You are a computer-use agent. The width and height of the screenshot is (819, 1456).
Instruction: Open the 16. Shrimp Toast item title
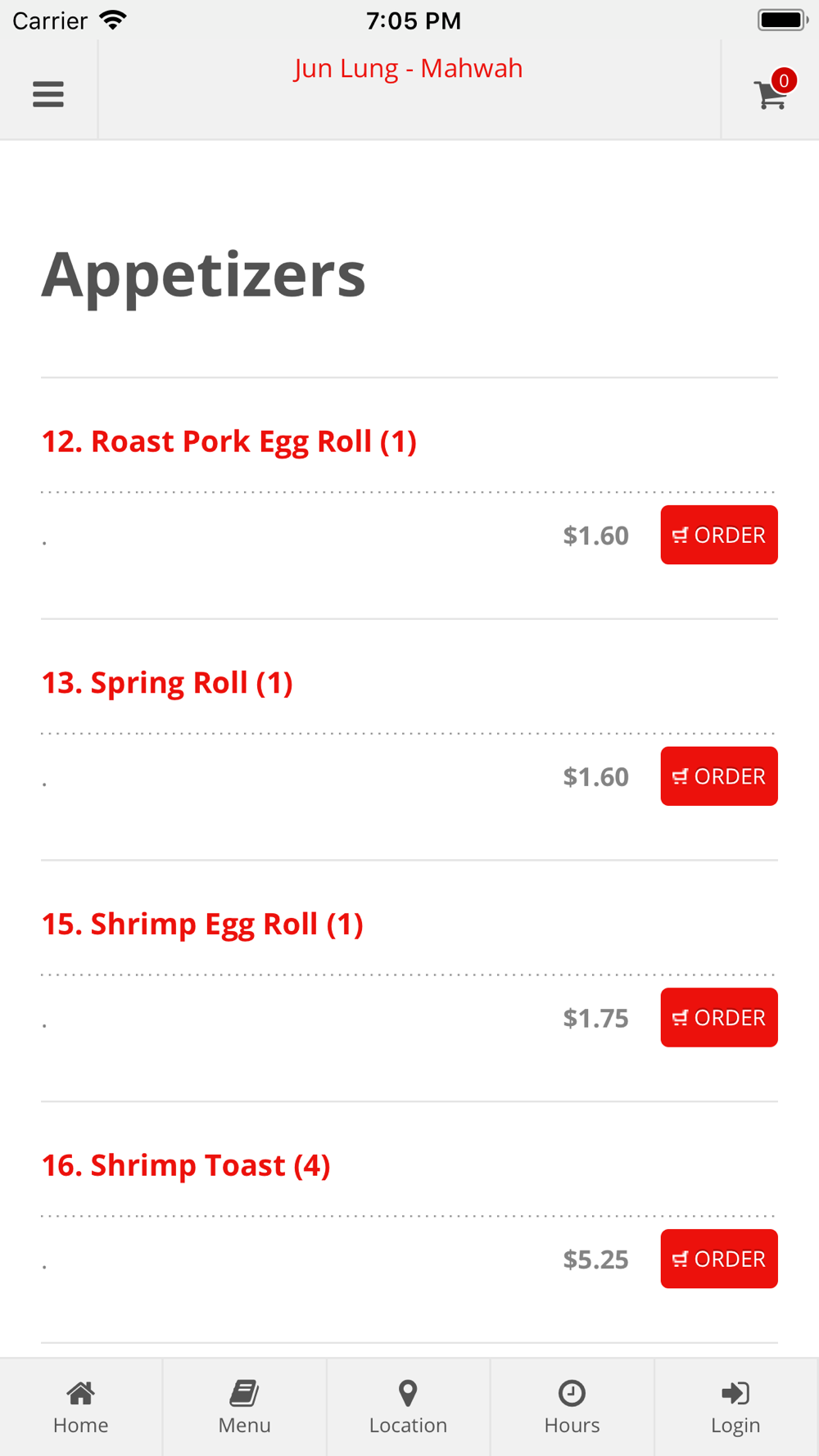[186, 1165]
